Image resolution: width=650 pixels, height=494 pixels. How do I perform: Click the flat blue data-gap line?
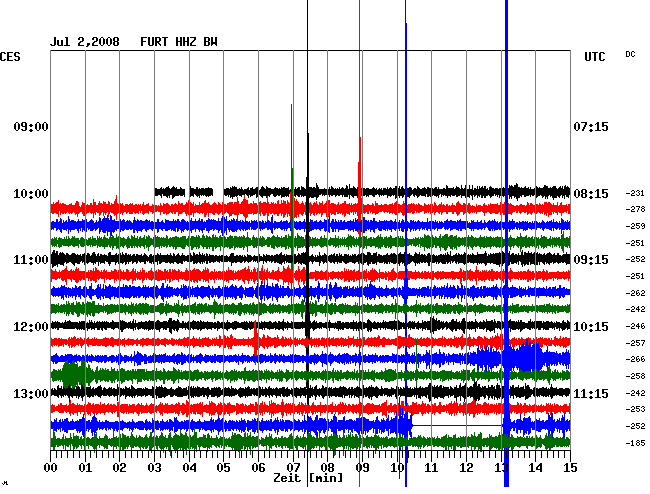457,426
